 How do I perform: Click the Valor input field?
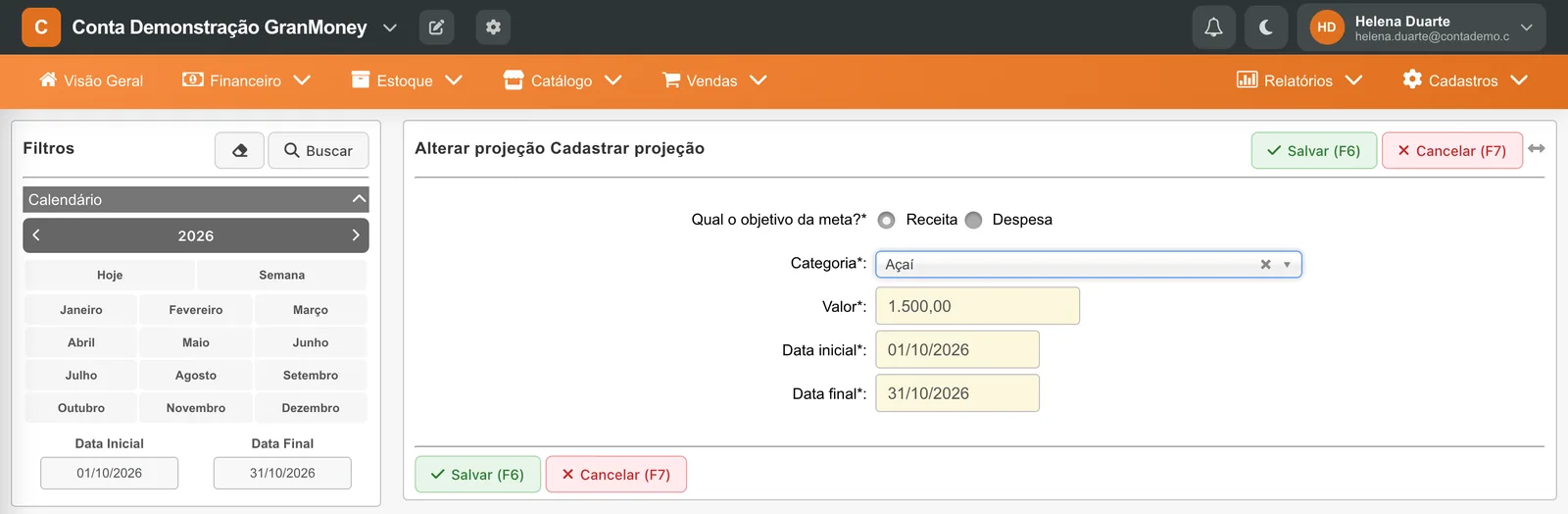coord(978,306)
